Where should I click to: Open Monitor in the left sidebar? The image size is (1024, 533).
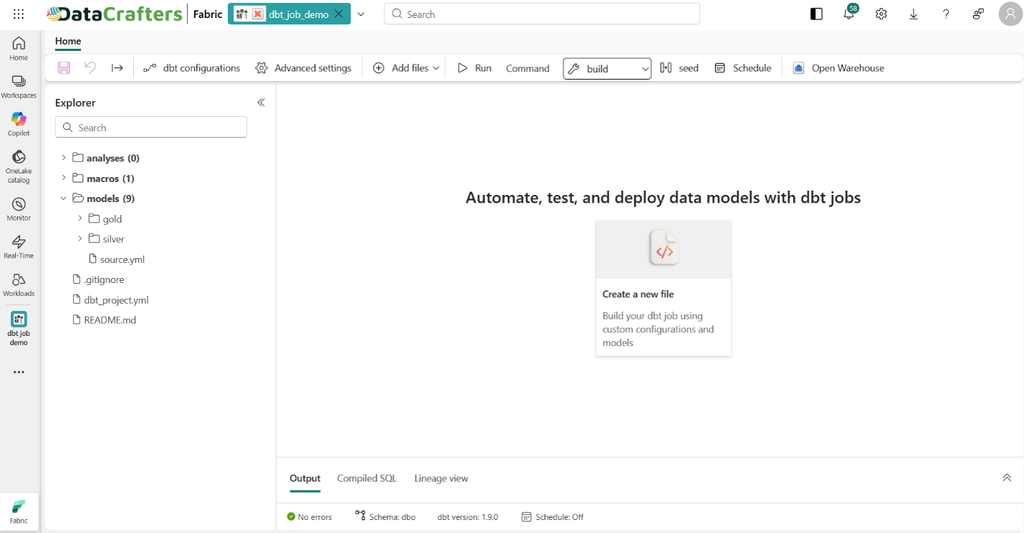point(19,209)
